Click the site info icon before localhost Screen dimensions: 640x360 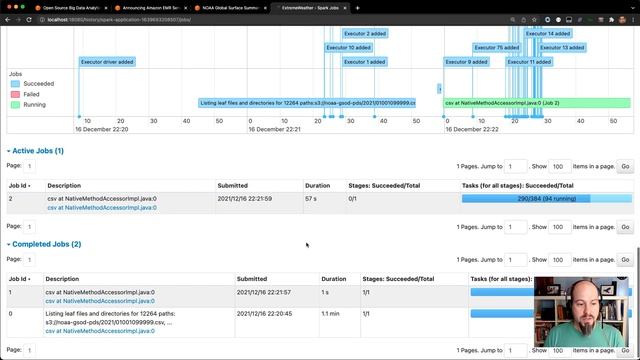point(42,20)
